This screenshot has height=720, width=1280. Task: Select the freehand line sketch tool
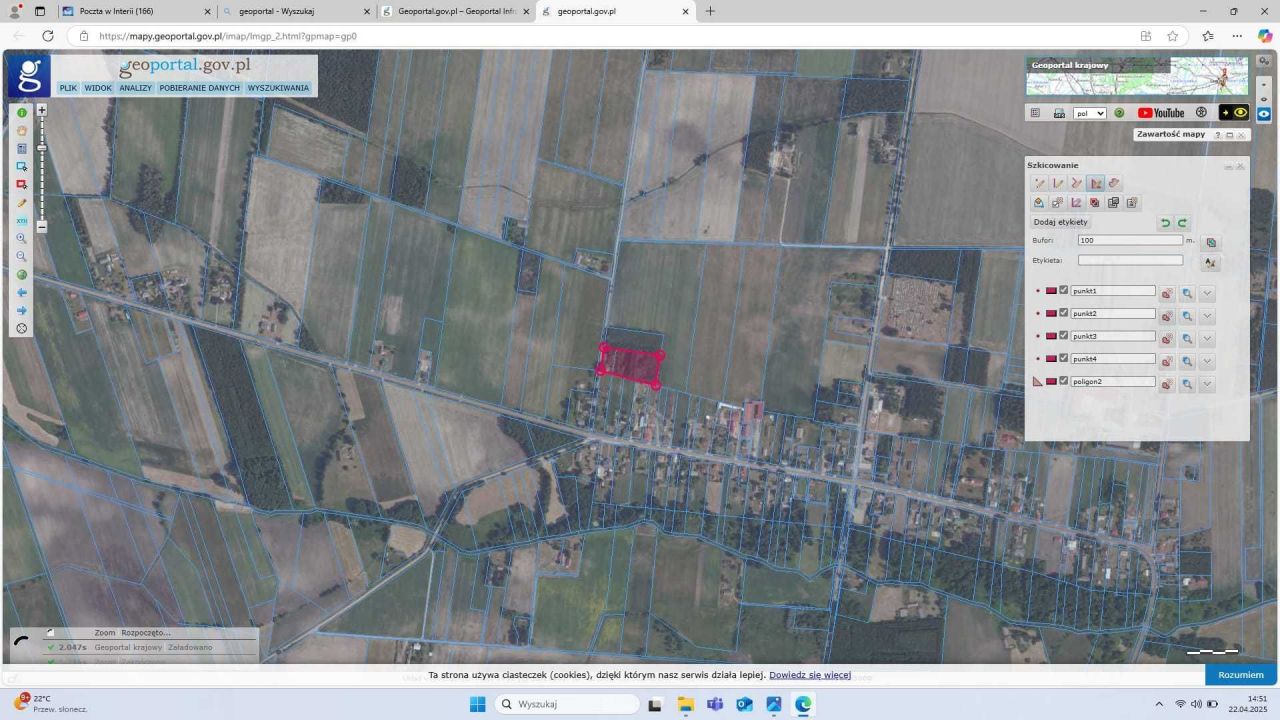[x=1077, y=183]
